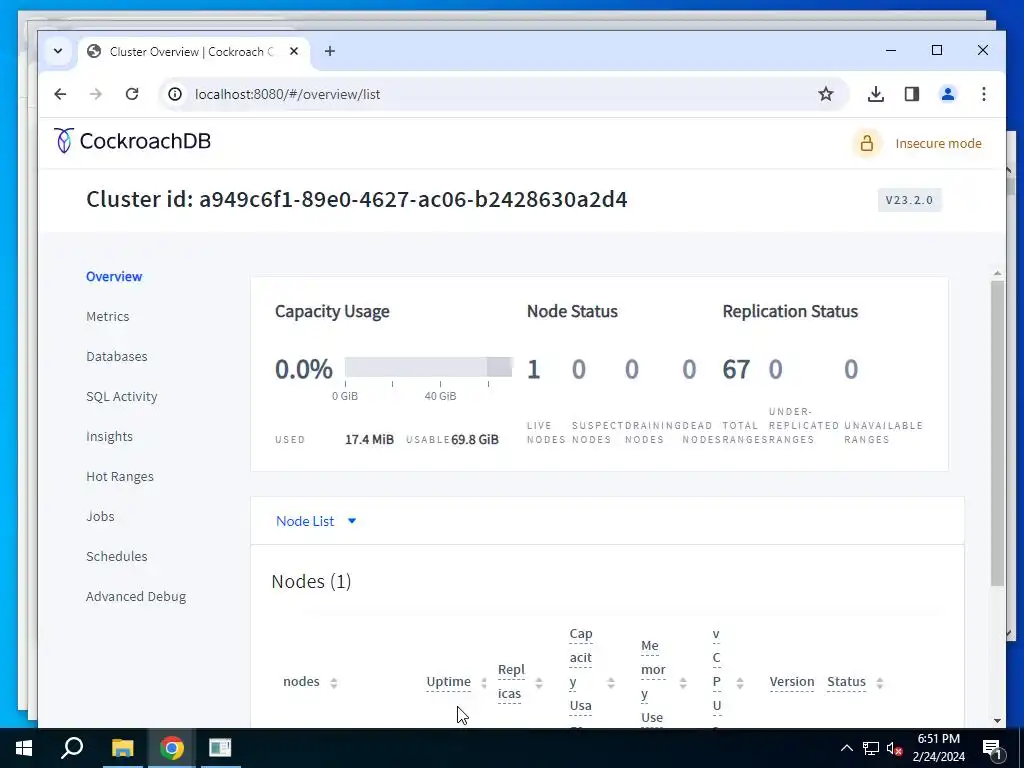The width and height of the screenshot is (1024, 768).
Task: Bookmark this page with the star icon
Action: click(x=825, y=94)
